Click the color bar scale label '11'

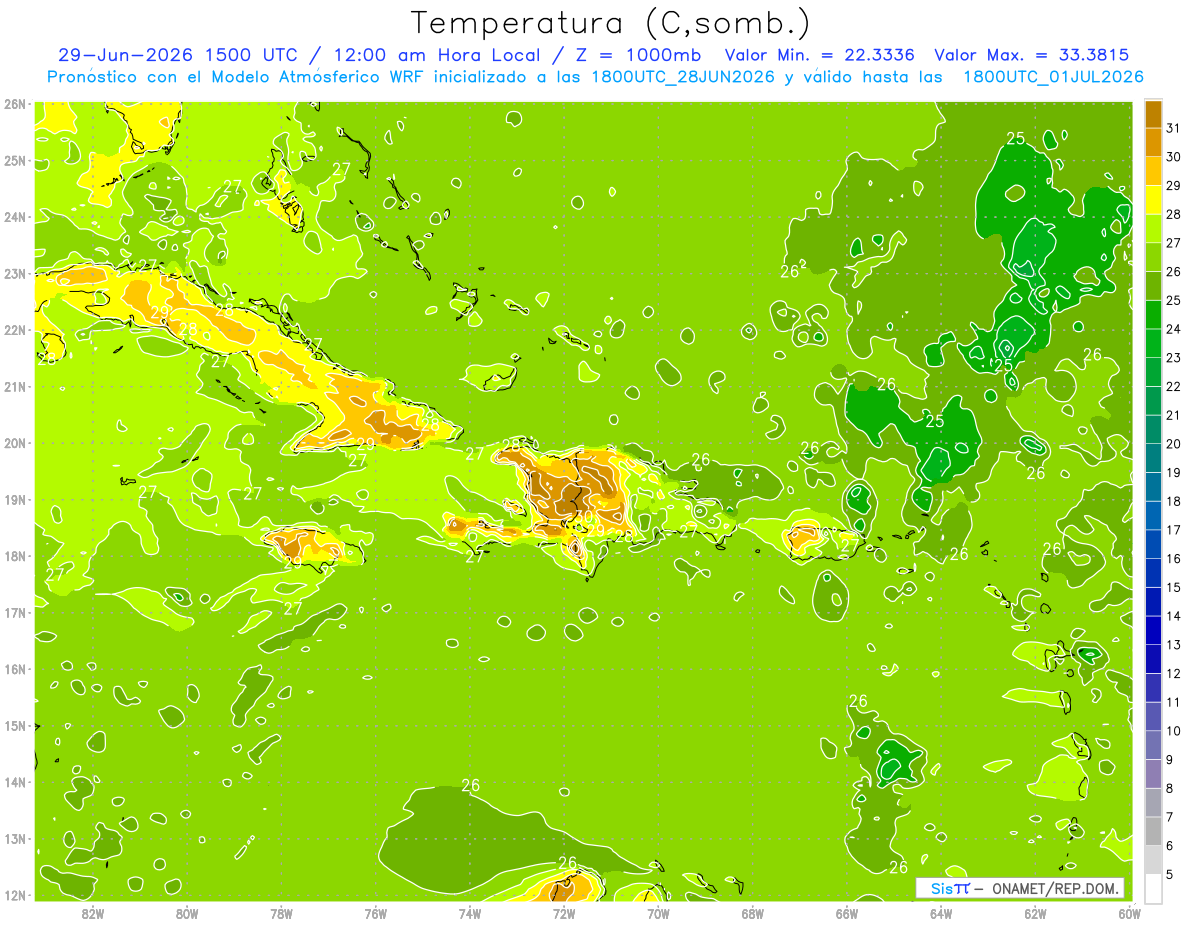(1174, 702)
